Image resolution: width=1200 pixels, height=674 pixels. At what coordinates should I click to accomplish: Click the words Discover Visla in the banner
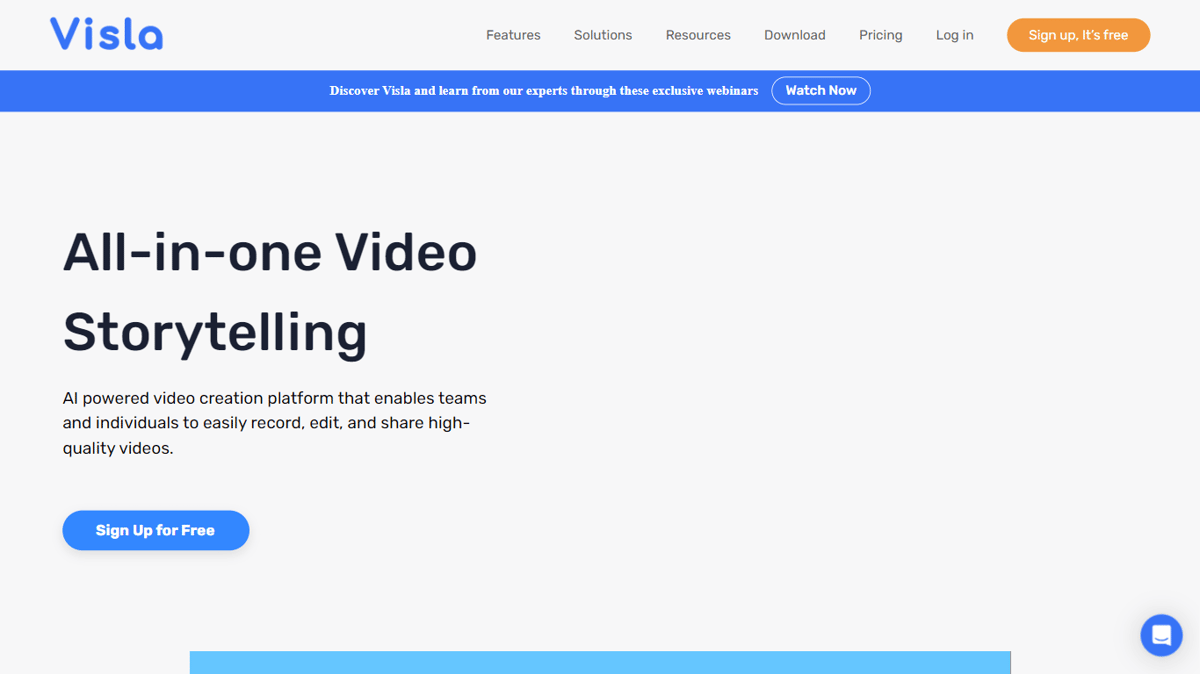point(370,91)
